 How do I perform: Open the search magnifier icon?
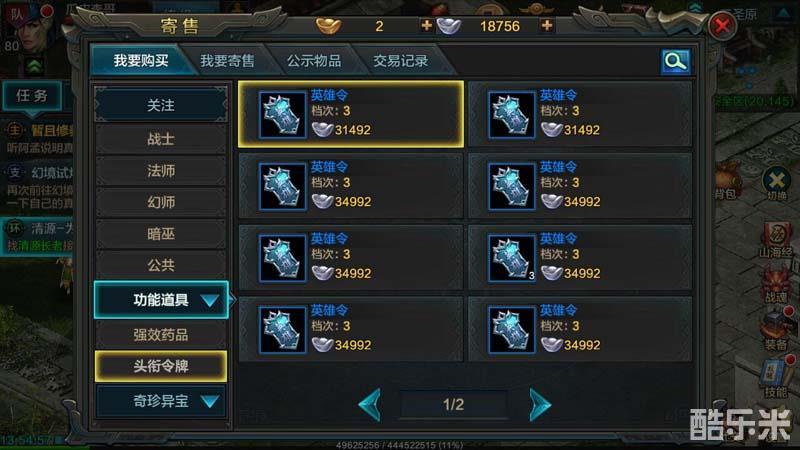pos(676,62)
